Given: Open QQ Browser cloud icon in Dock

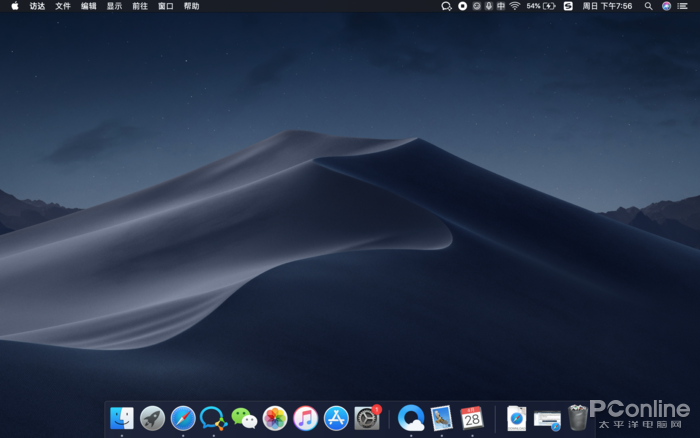Looking at the screenshot, I should pyautogui.click(x=411, y=418).
